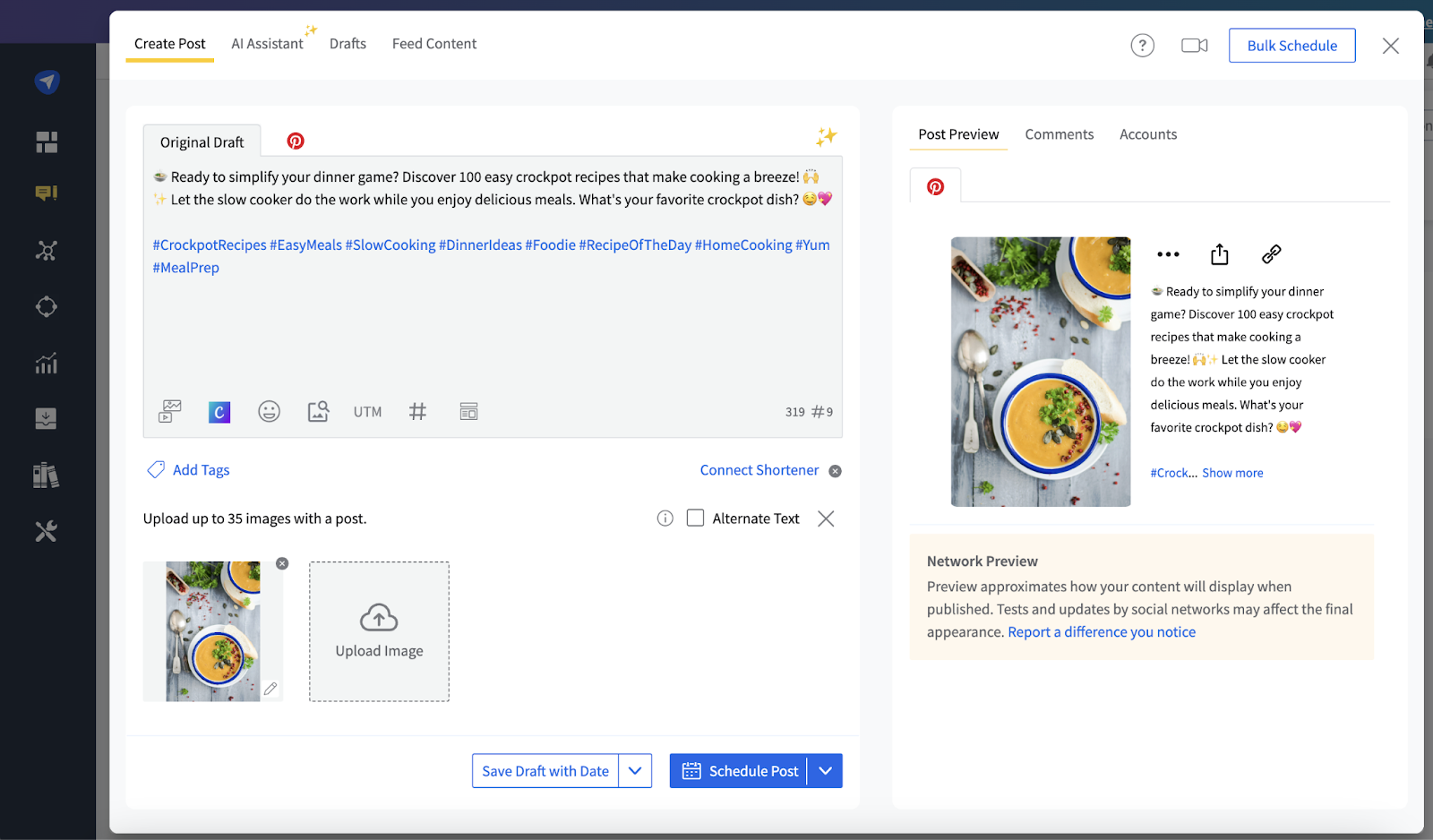Show more hashtags in the preview

pos(1232,472)
